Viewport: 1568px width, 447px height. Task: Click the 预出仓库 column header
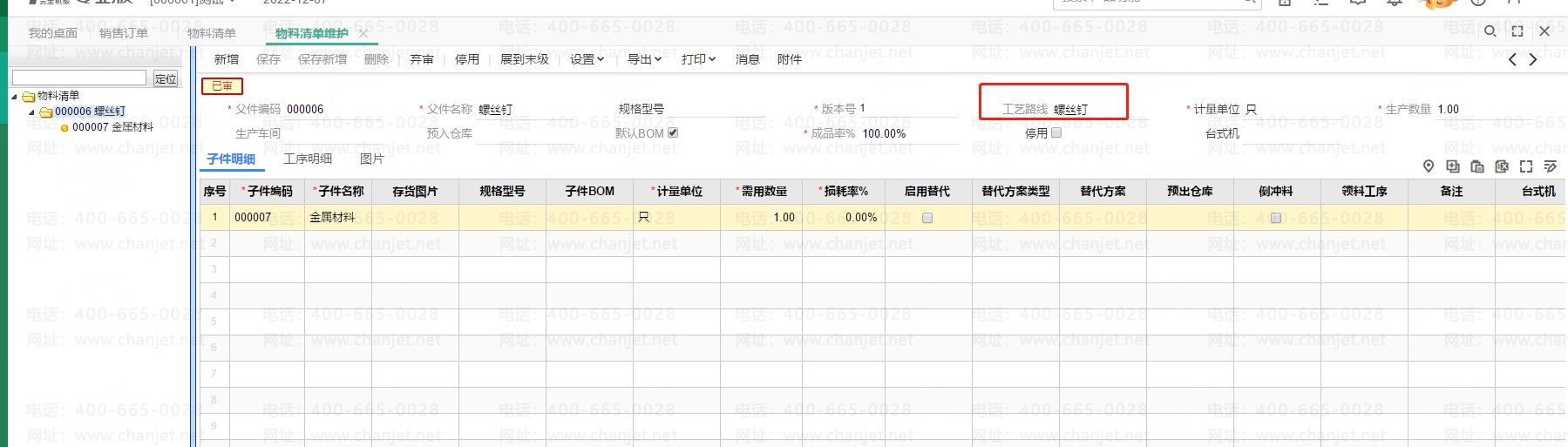tap(1190, 192)
